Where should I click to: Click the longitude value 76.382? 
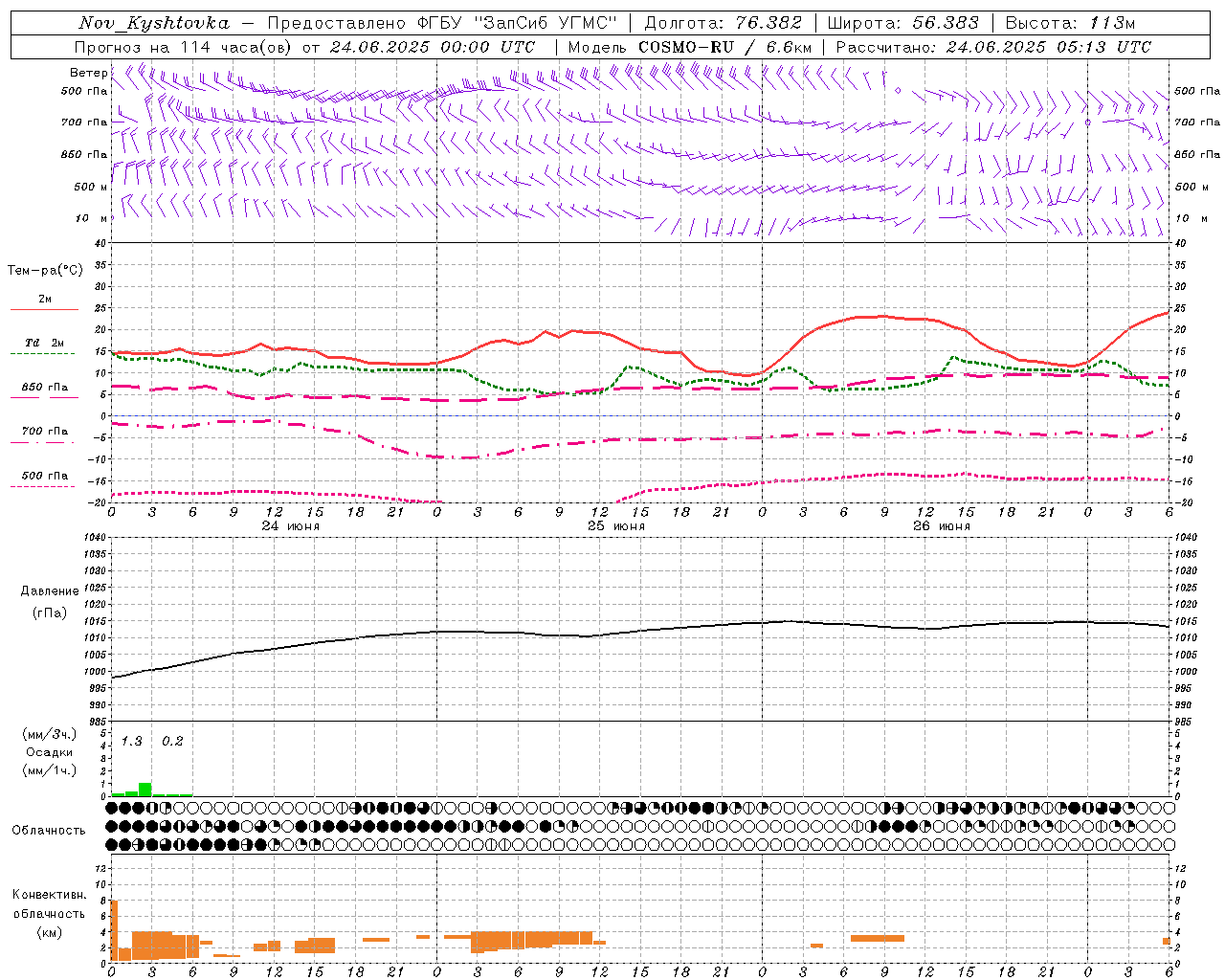coord(768,23)
